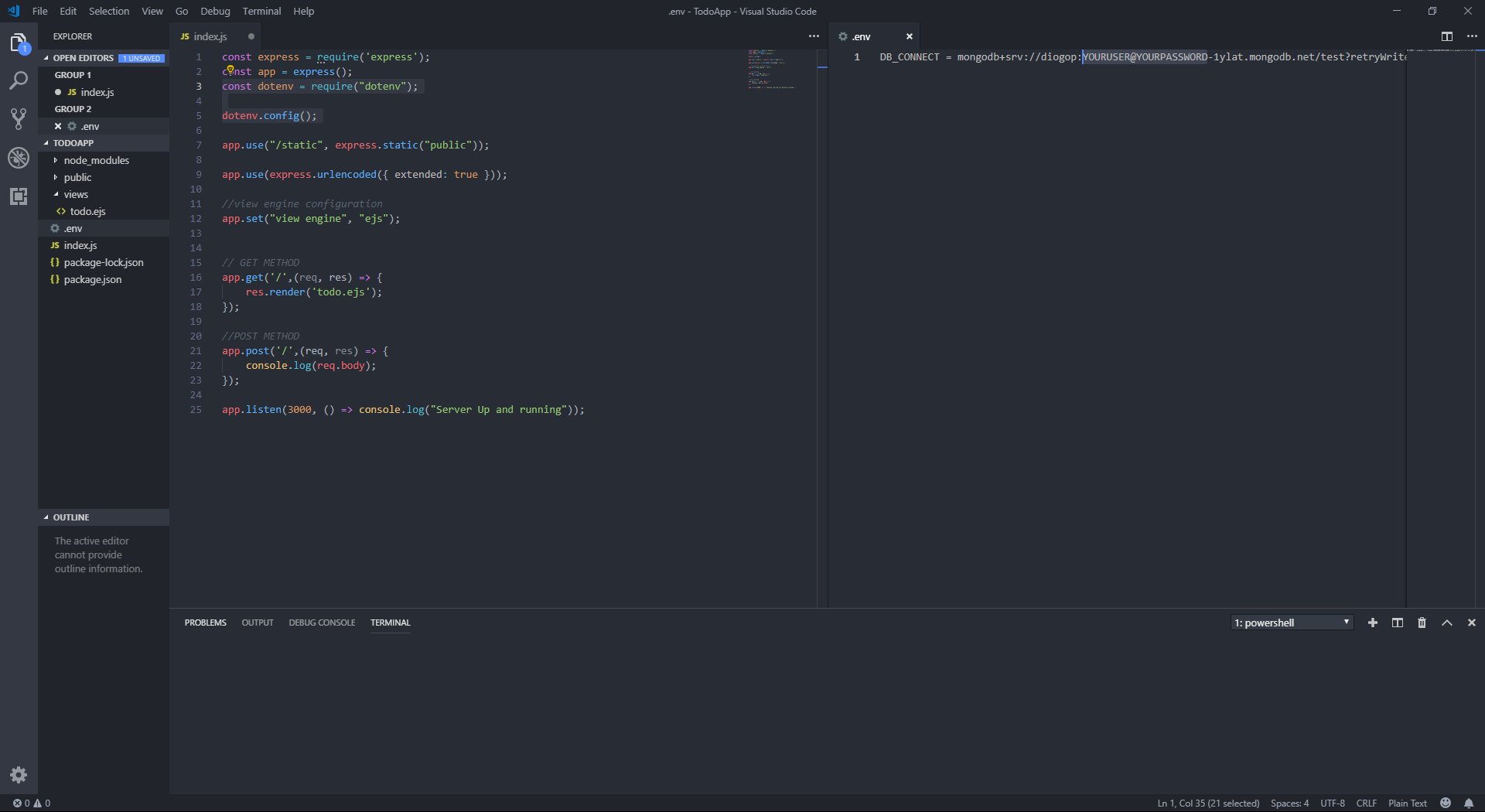Open the terminal selector dropdown showing 1: powershell

(x=1290, y=623)
